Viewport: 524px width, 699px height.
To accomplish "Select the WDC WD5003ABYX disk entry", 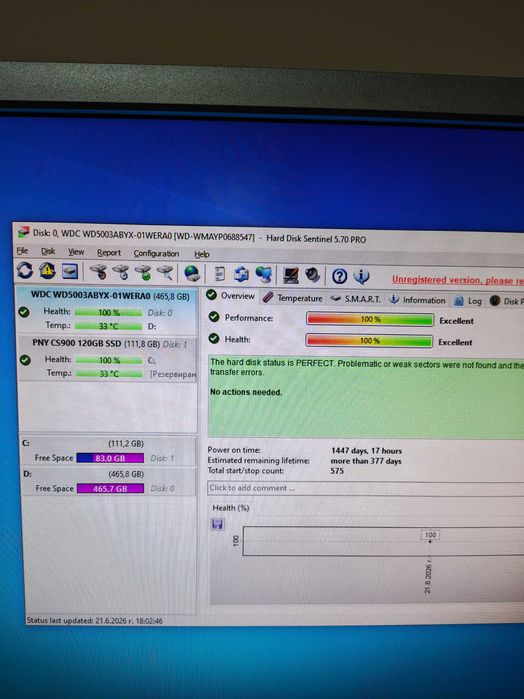I will click(x=106, y=311).
